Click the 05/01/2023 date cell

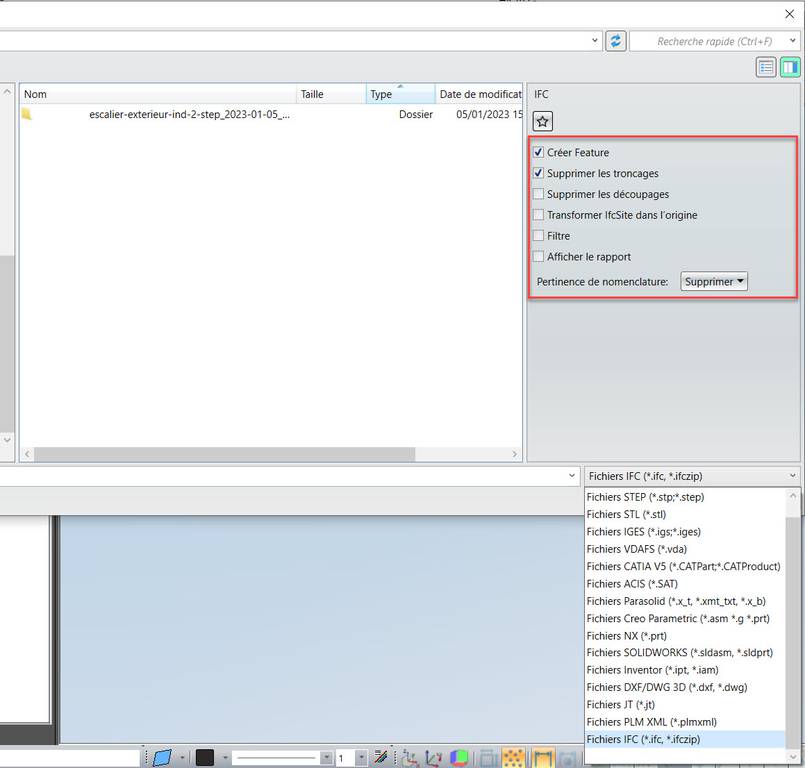pos(489,114)
